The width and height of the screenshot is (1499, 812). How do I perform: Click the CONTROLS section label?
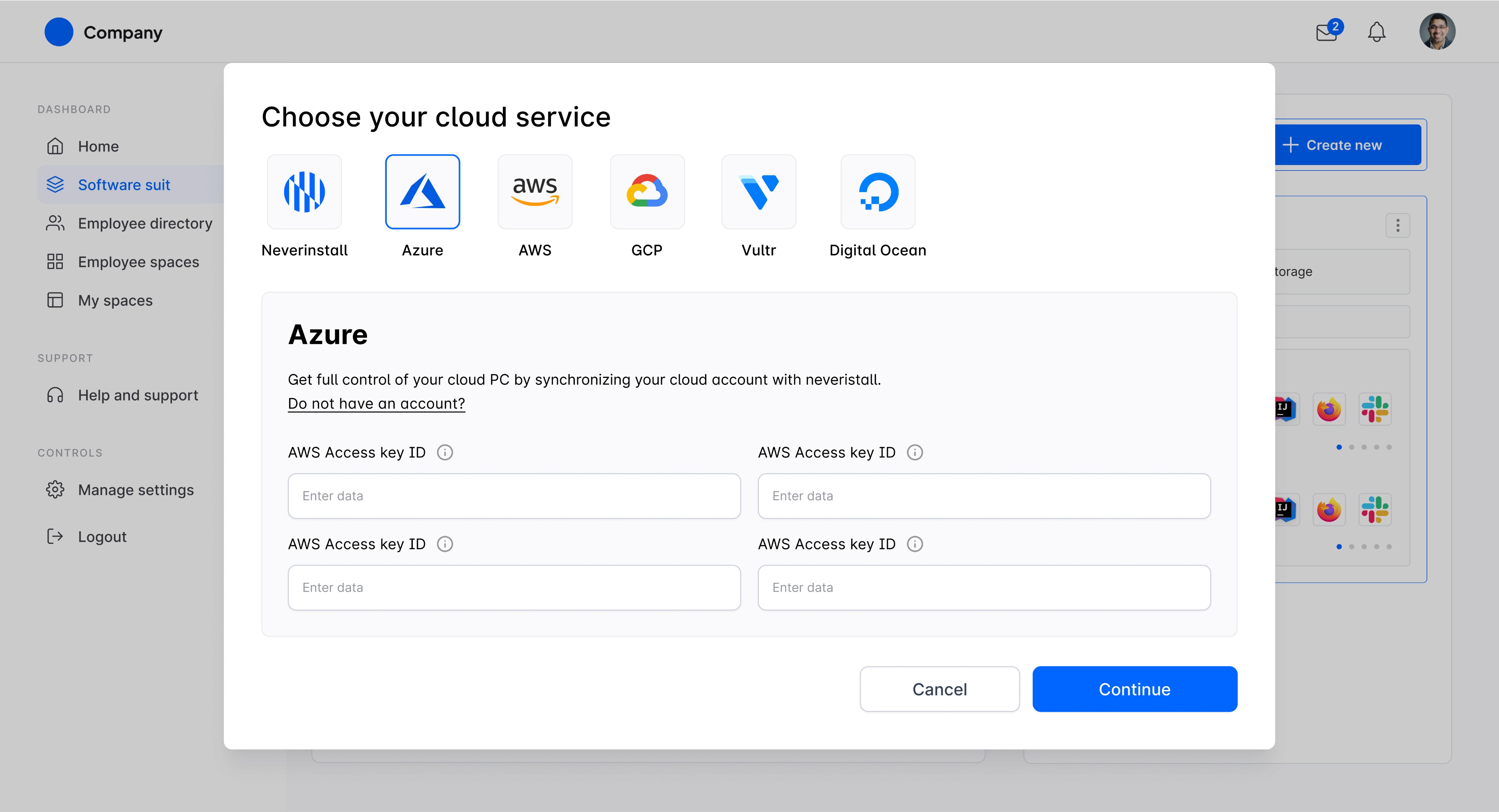pos(70,453)
